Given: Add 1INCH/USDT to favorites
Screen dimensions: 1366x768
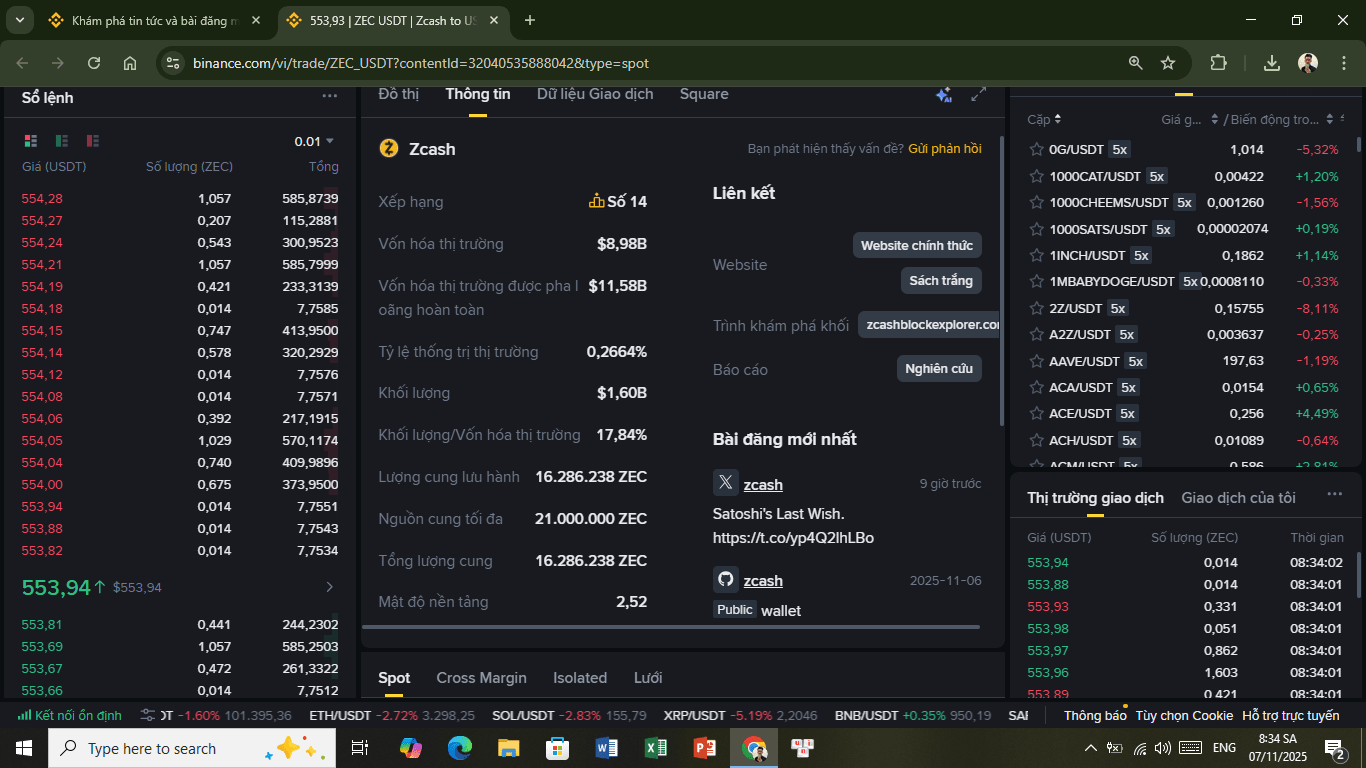Looking at the screenshot, I should 1037,255.
